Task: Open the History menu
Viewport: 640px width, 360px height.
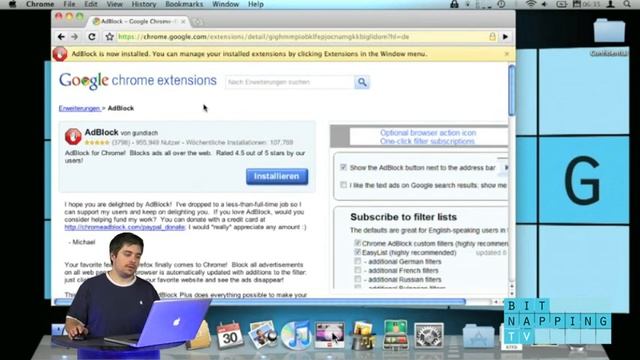Action: 144,4
